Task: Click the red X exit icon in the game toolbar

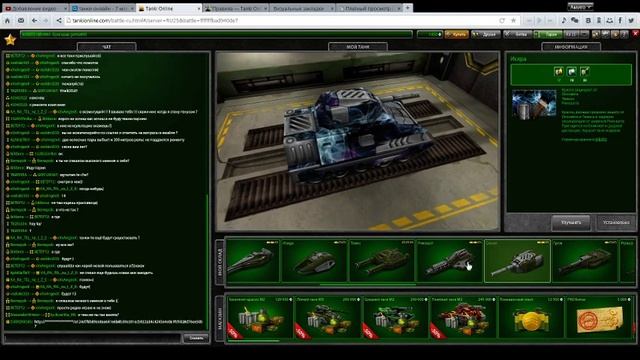Action: tap(635, 34)
